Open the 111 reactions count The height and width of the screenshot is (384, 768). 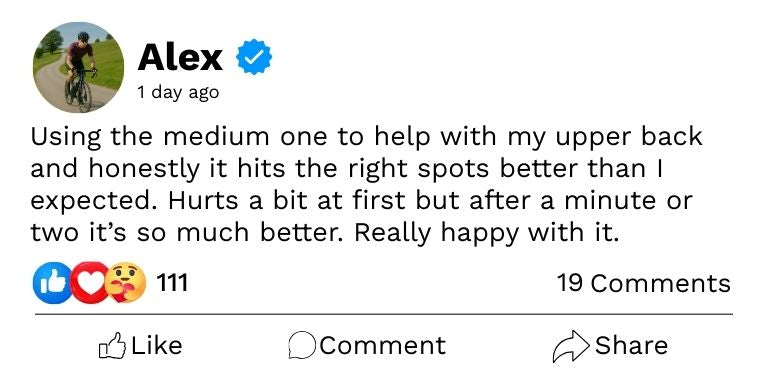(x=172, y=283)
